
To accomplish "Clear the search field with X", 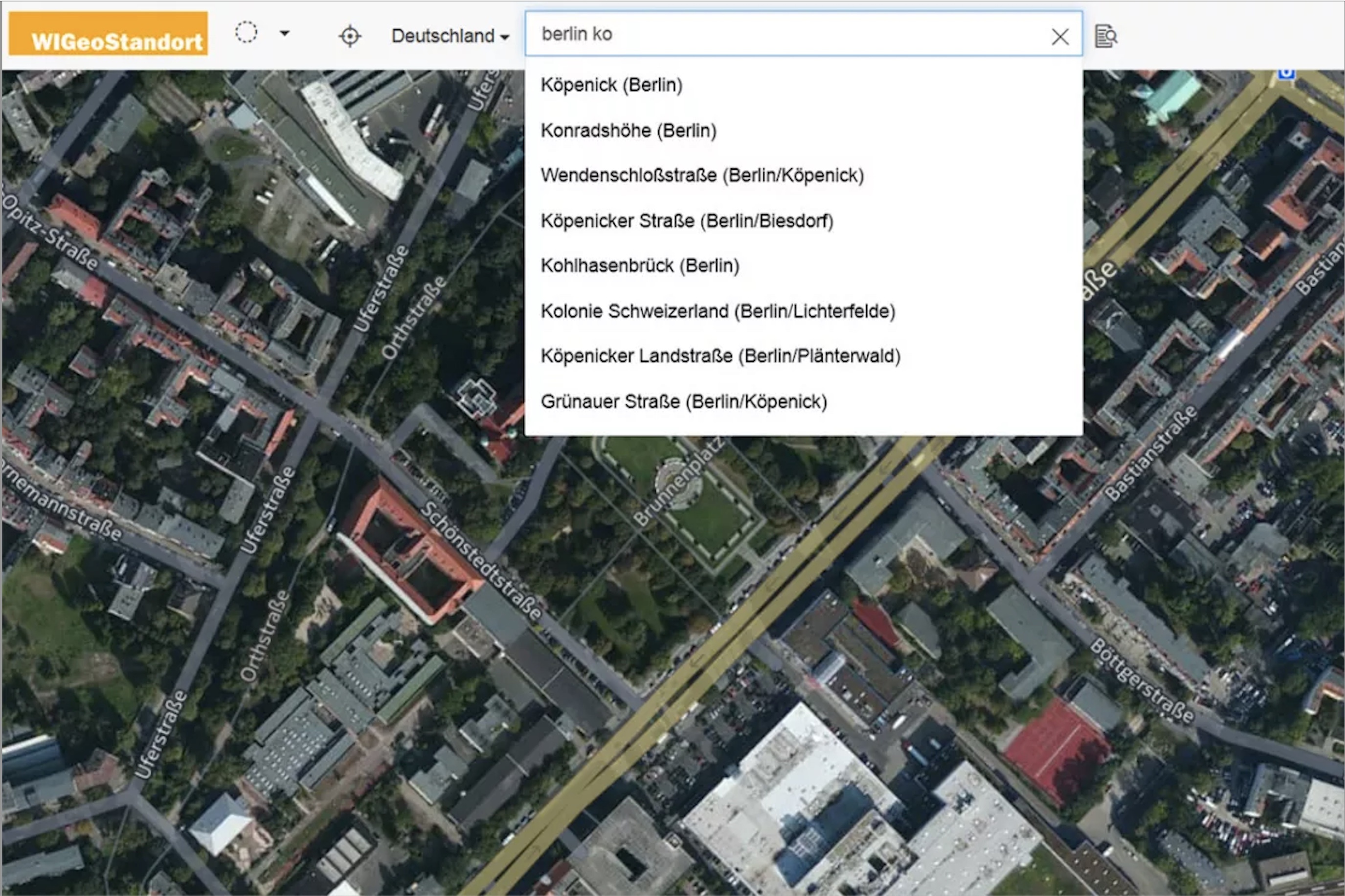I will tap(1060, 37).
